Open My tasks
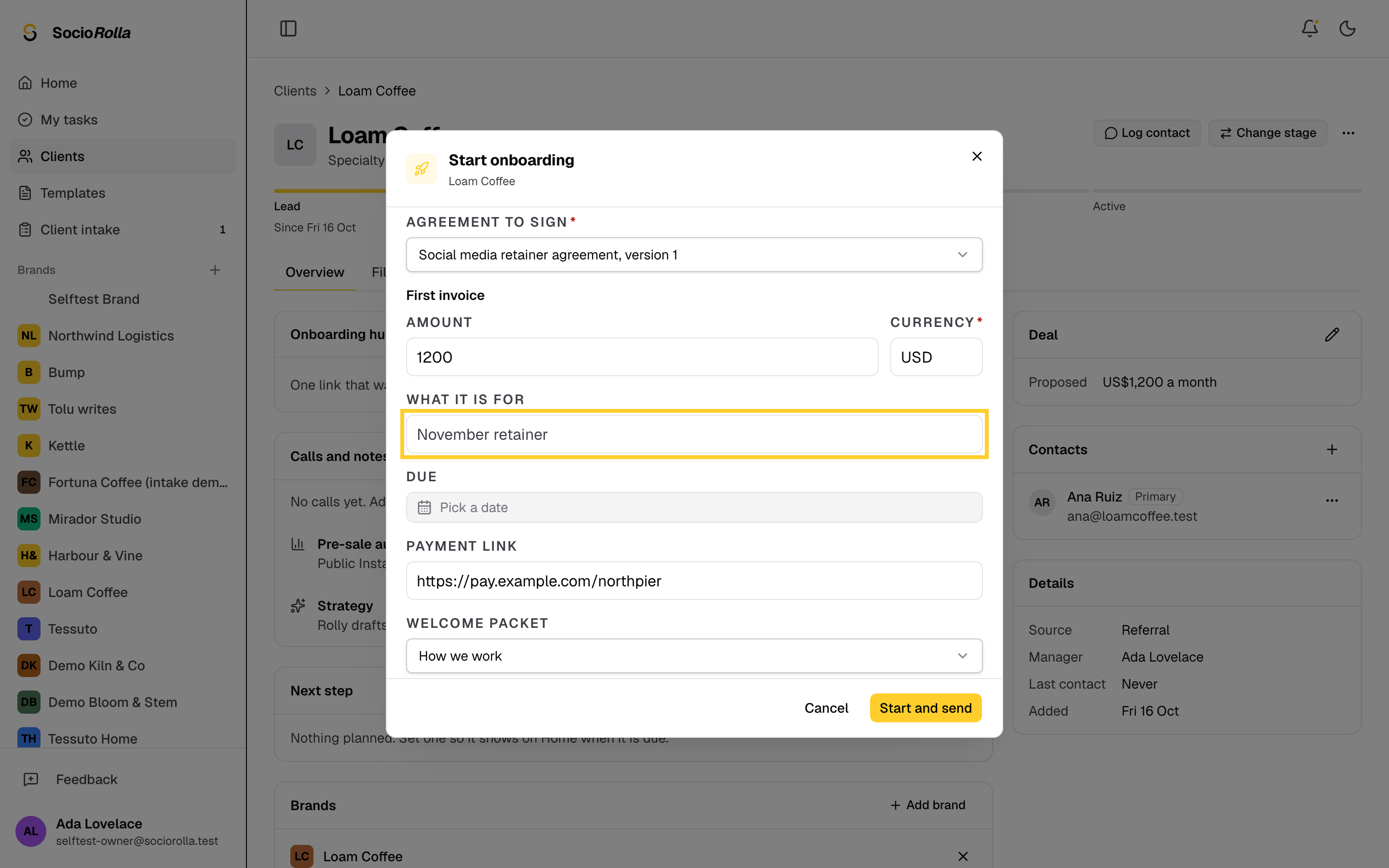Image resolution: width=1389 pixels, height=868 pixels. tap(123, 120)
